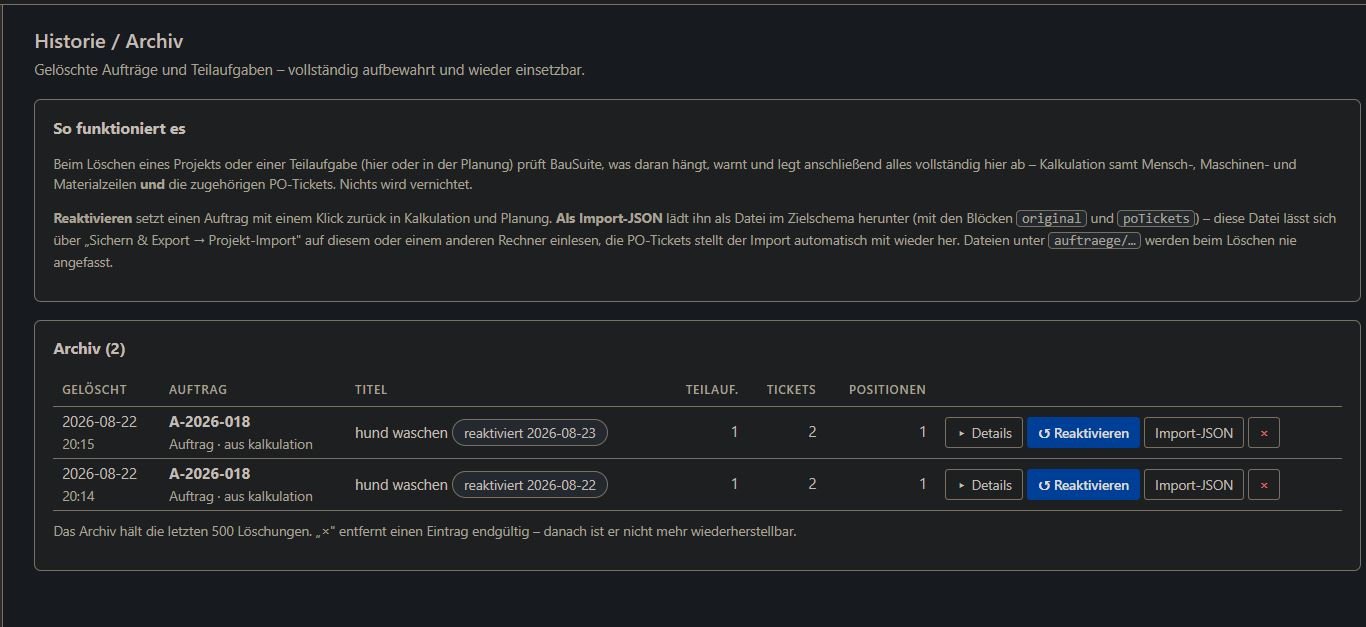This screenshot has height=627, width=1366.
Task: Download Import-JSON for the 20:14 entry
Action: point(1194,485)
